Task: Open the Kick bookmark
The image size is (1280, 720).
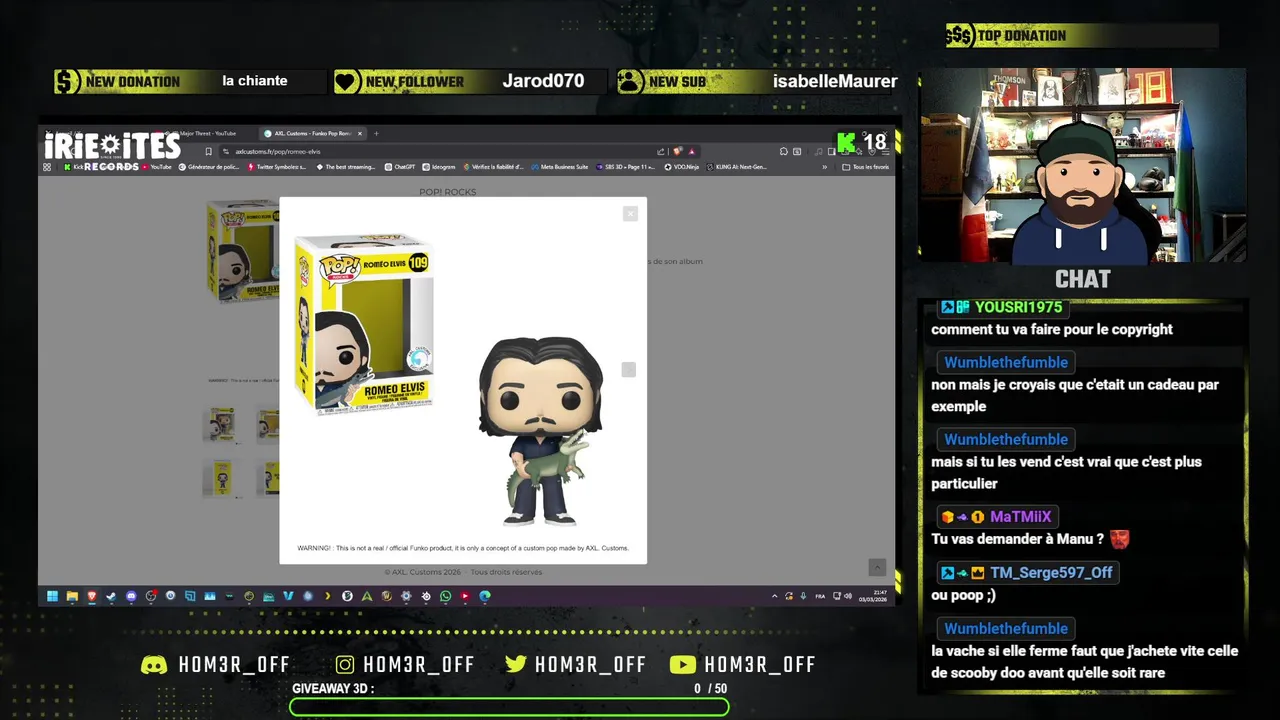Action: point(72,167)
